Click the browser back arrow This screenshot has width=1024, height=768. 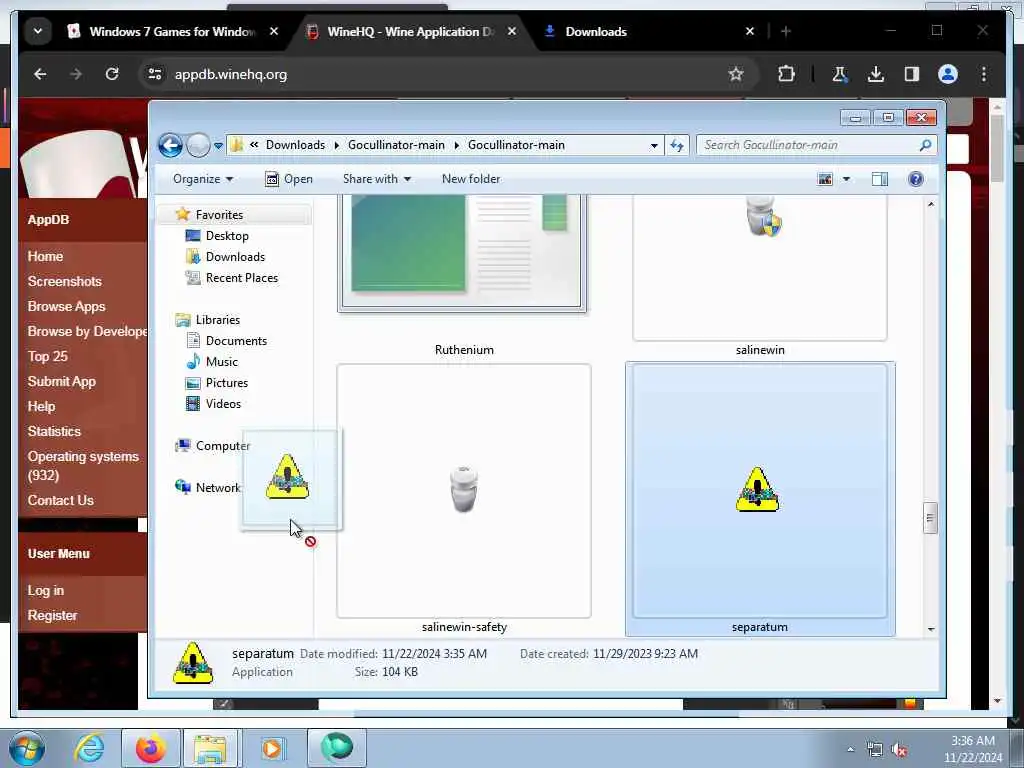[x=40, y=74]
